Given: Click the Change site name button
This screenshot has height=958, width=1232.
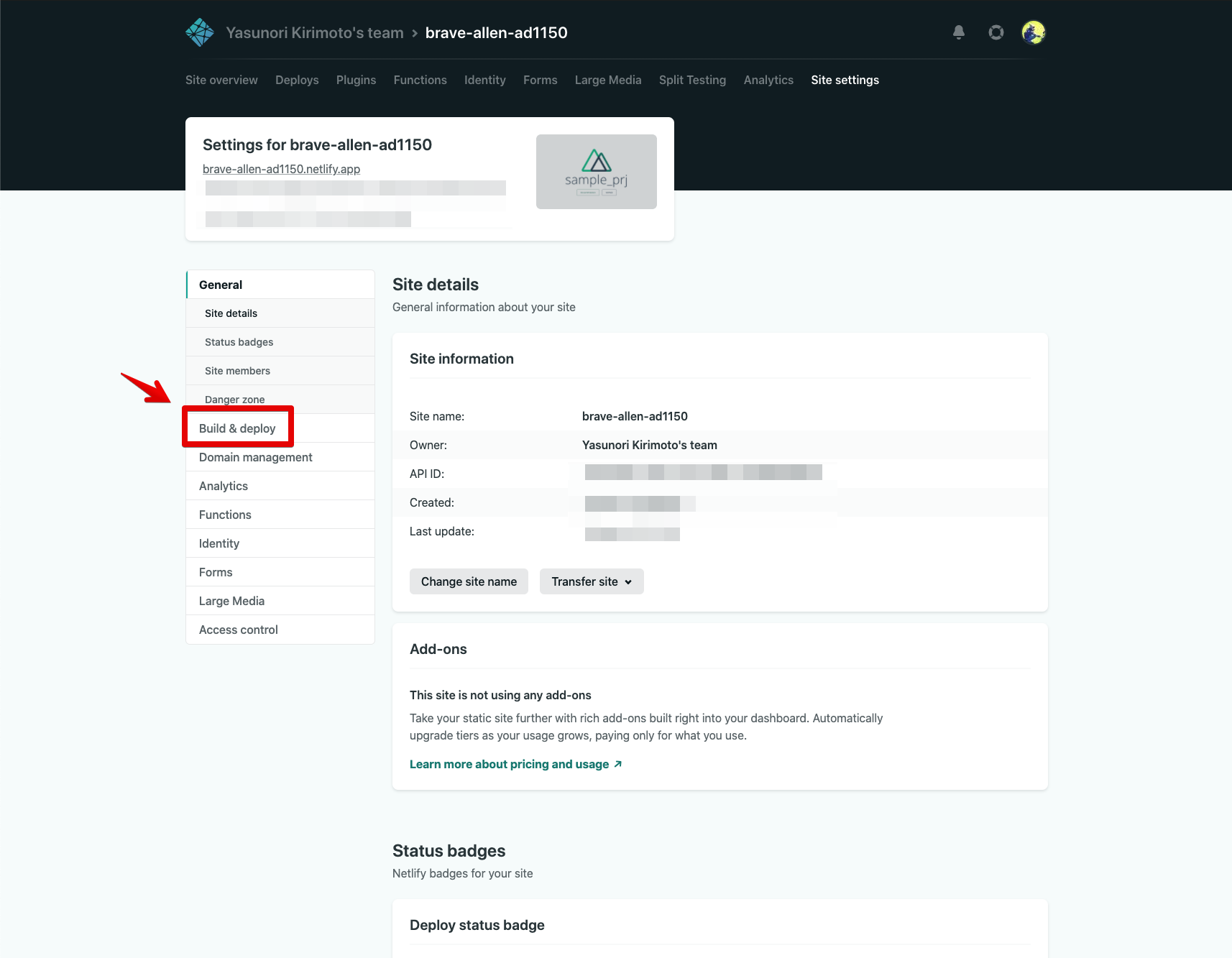Looking at the screenshot, I should 469,581.
